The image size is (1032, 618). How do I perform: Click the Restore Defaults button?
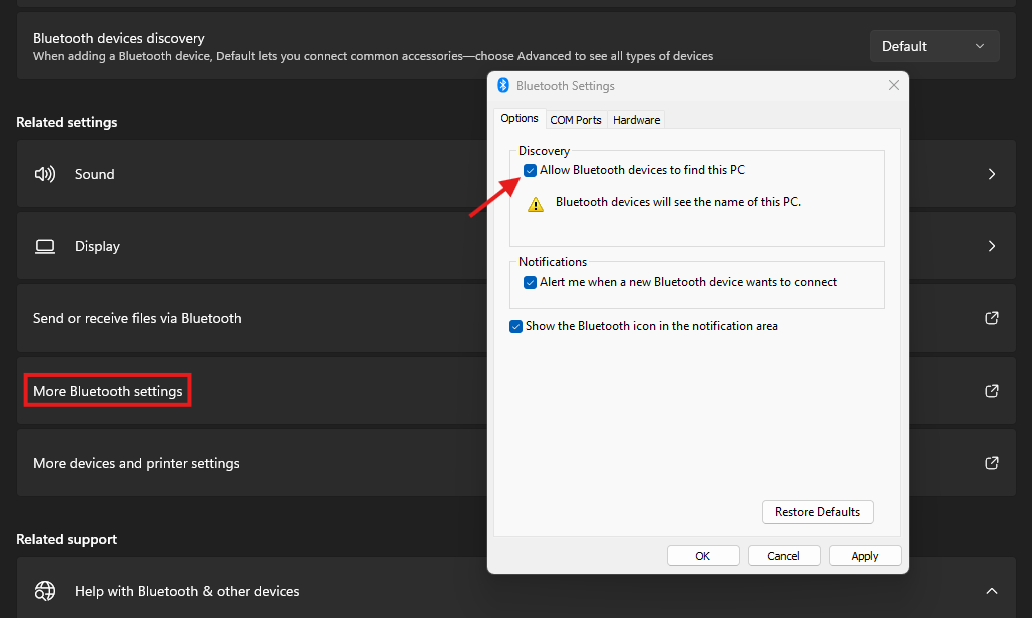(x=817, y=511)
